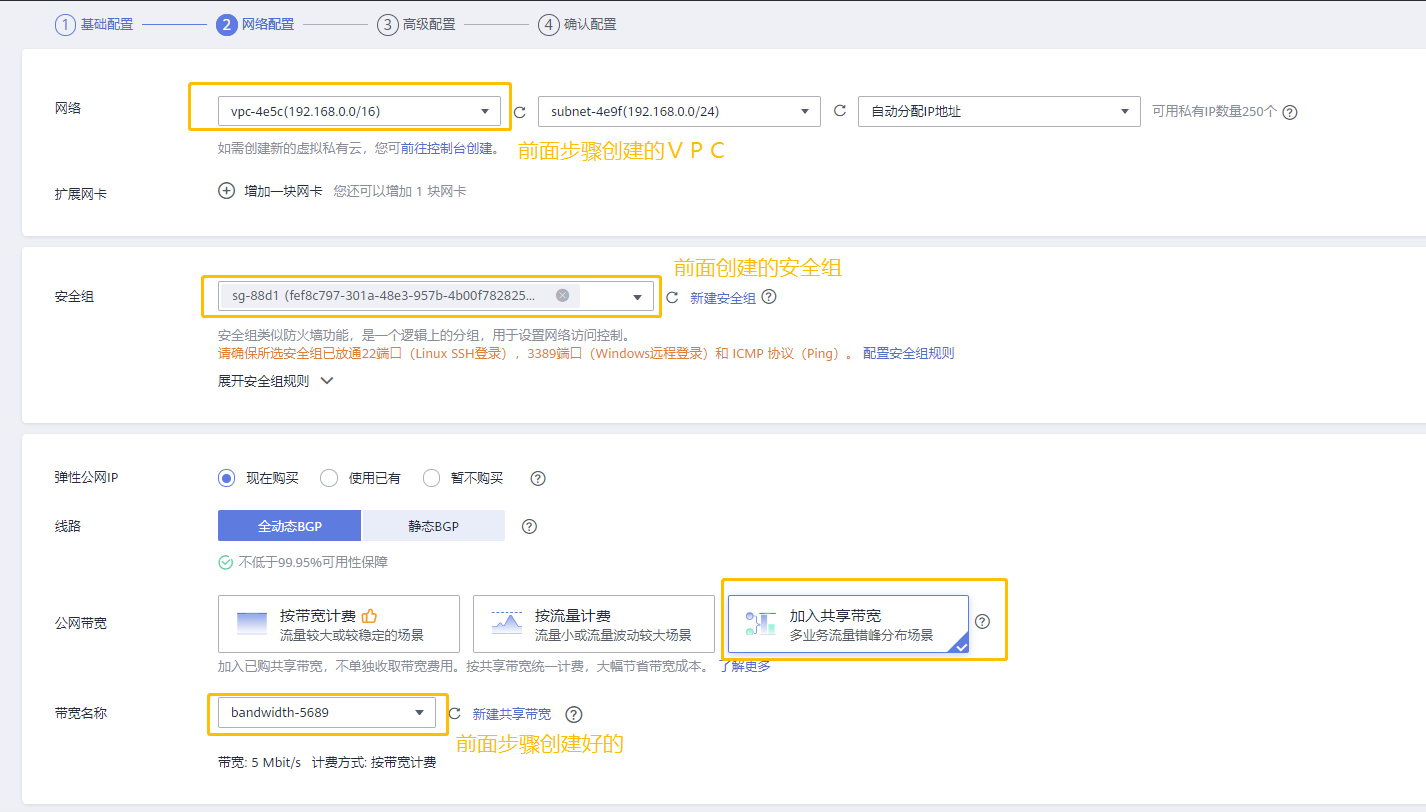Click the 带宽: 5 Mbit/s text
1426x812 pixels.
(259, 762)
